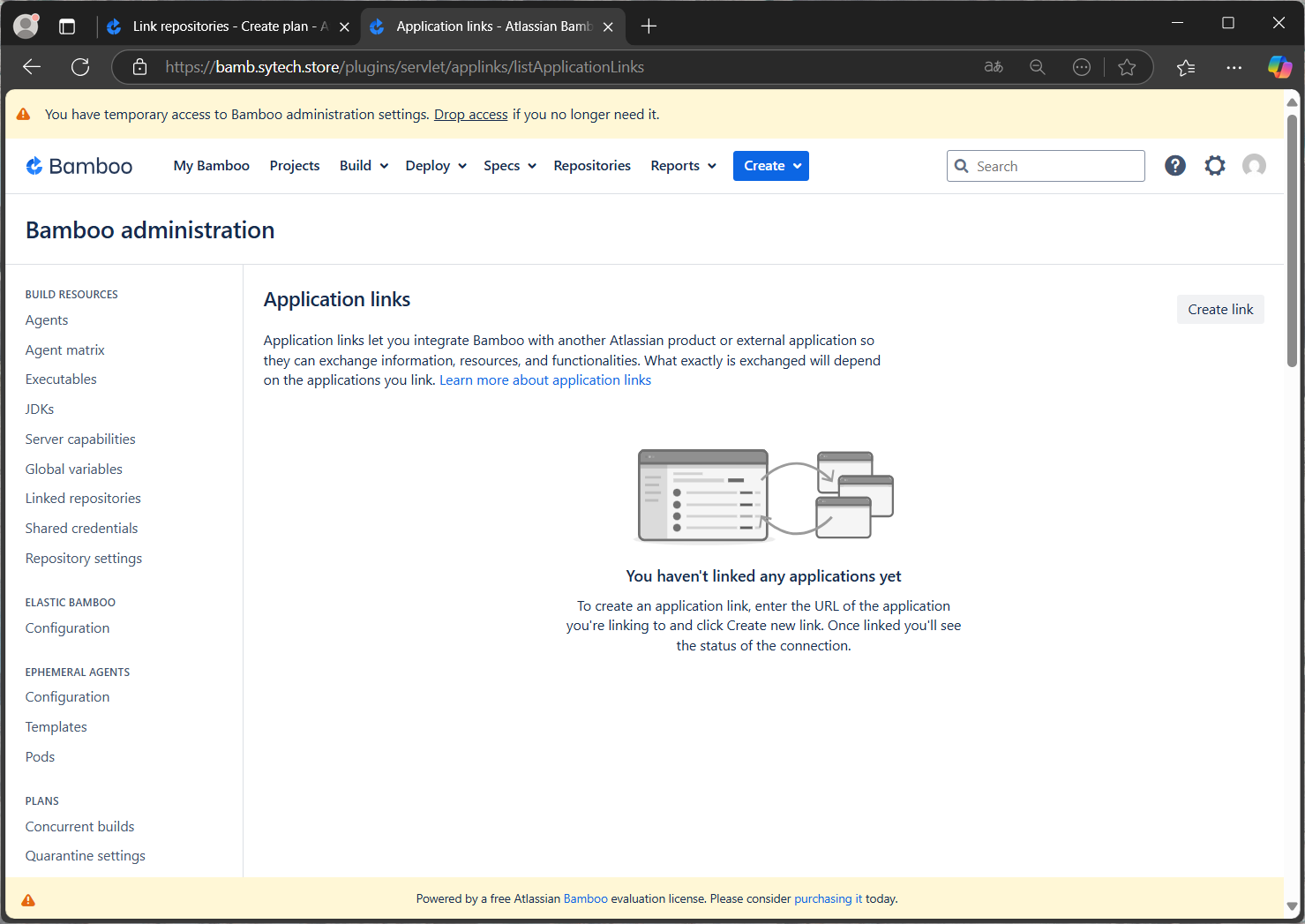Open Repository settings in the sidebar

tap(84, 559)
